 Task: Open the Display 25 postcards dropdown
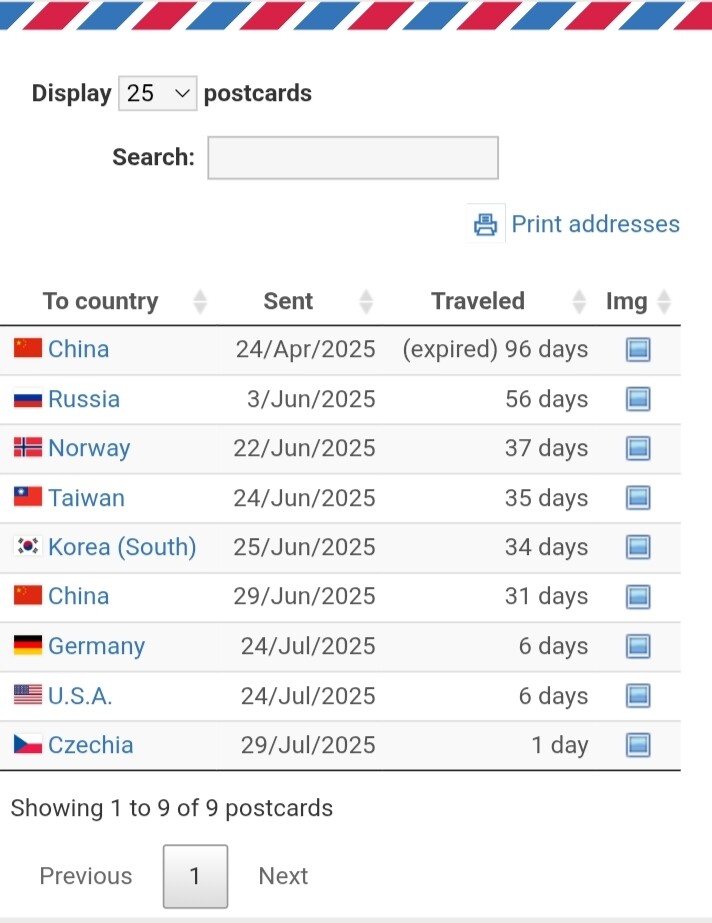tap(158, 93)
